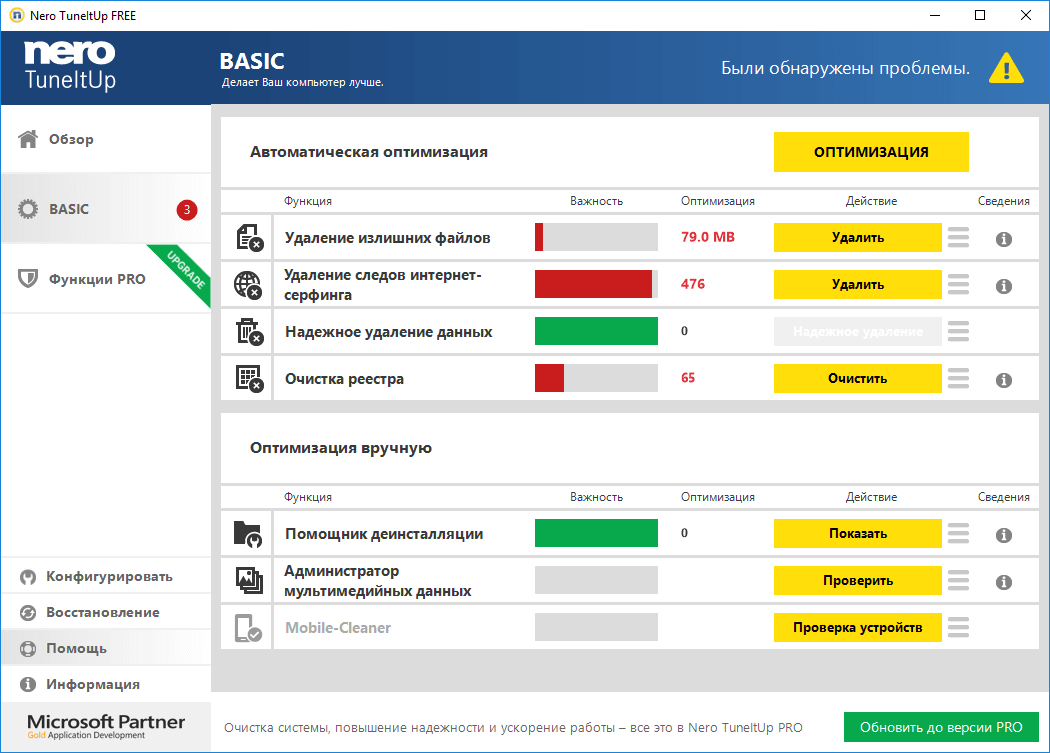Click the BASIC gear icon in sidebar
1050x753 pixels.
click(28, 209)
